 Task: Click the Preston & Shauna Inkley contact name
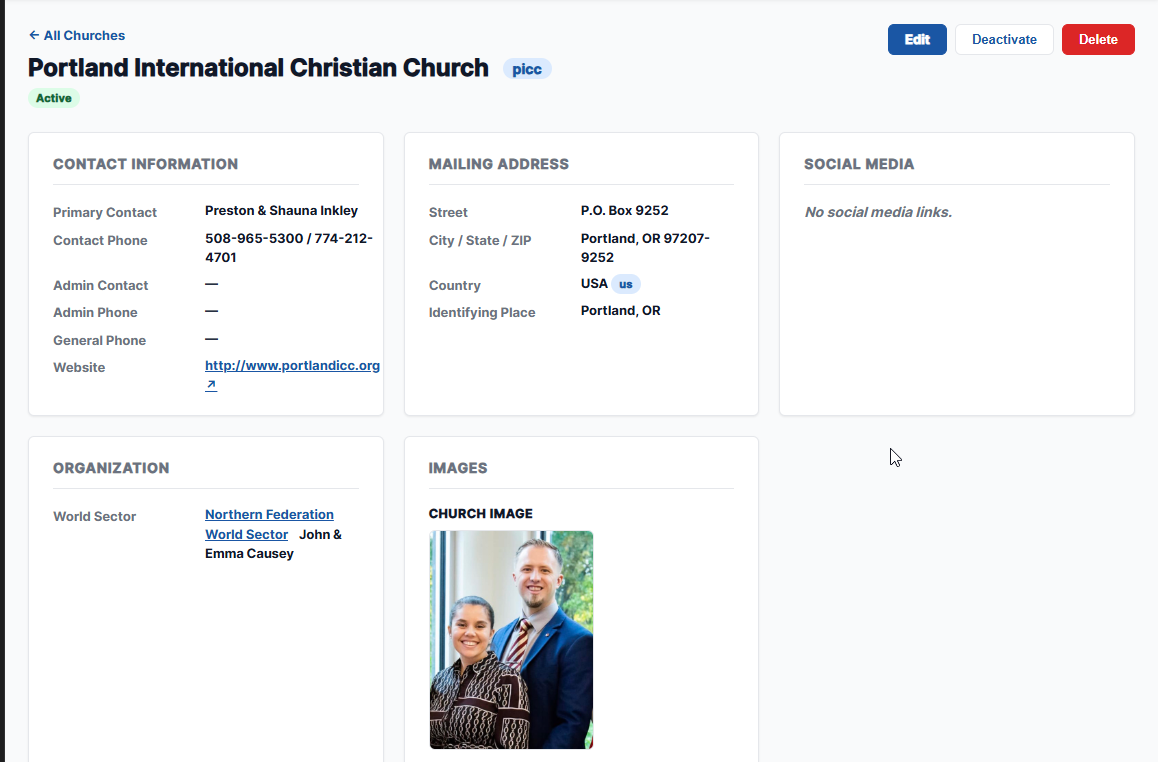point(281,211)
